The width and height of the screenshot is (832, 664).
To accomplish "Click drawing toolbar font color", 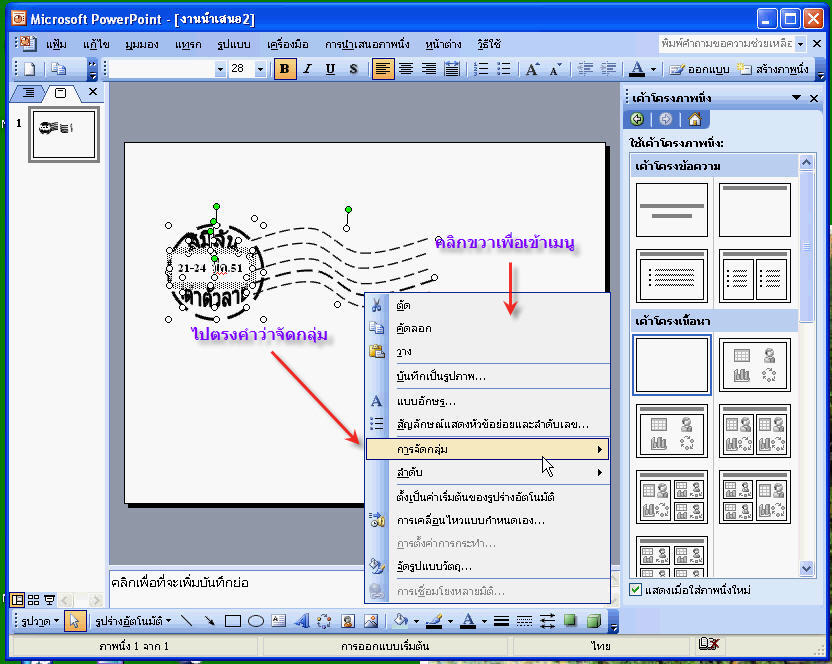I will pyautogui.click(x=468, y=620).
